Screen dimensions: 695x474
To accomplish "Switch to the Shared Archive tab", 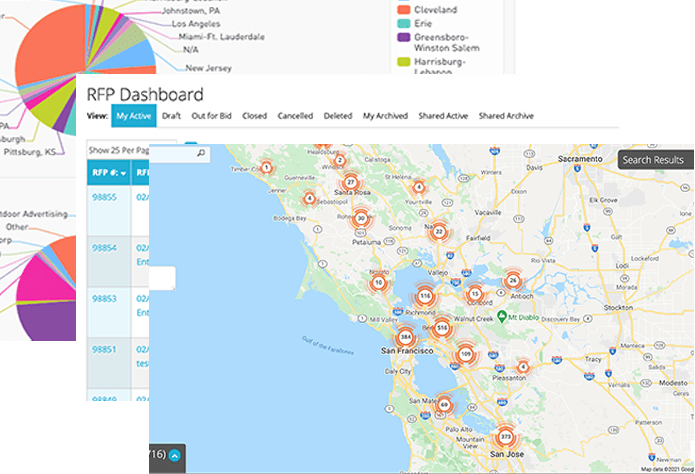I will point(506,116).
